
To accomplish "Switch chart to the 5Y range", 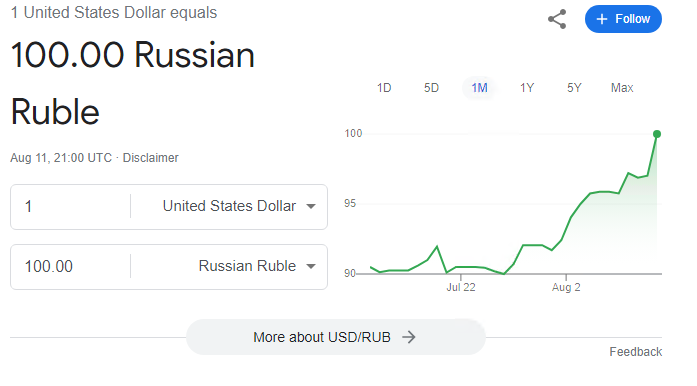I will pyautogui.click(x=574, y=88).
